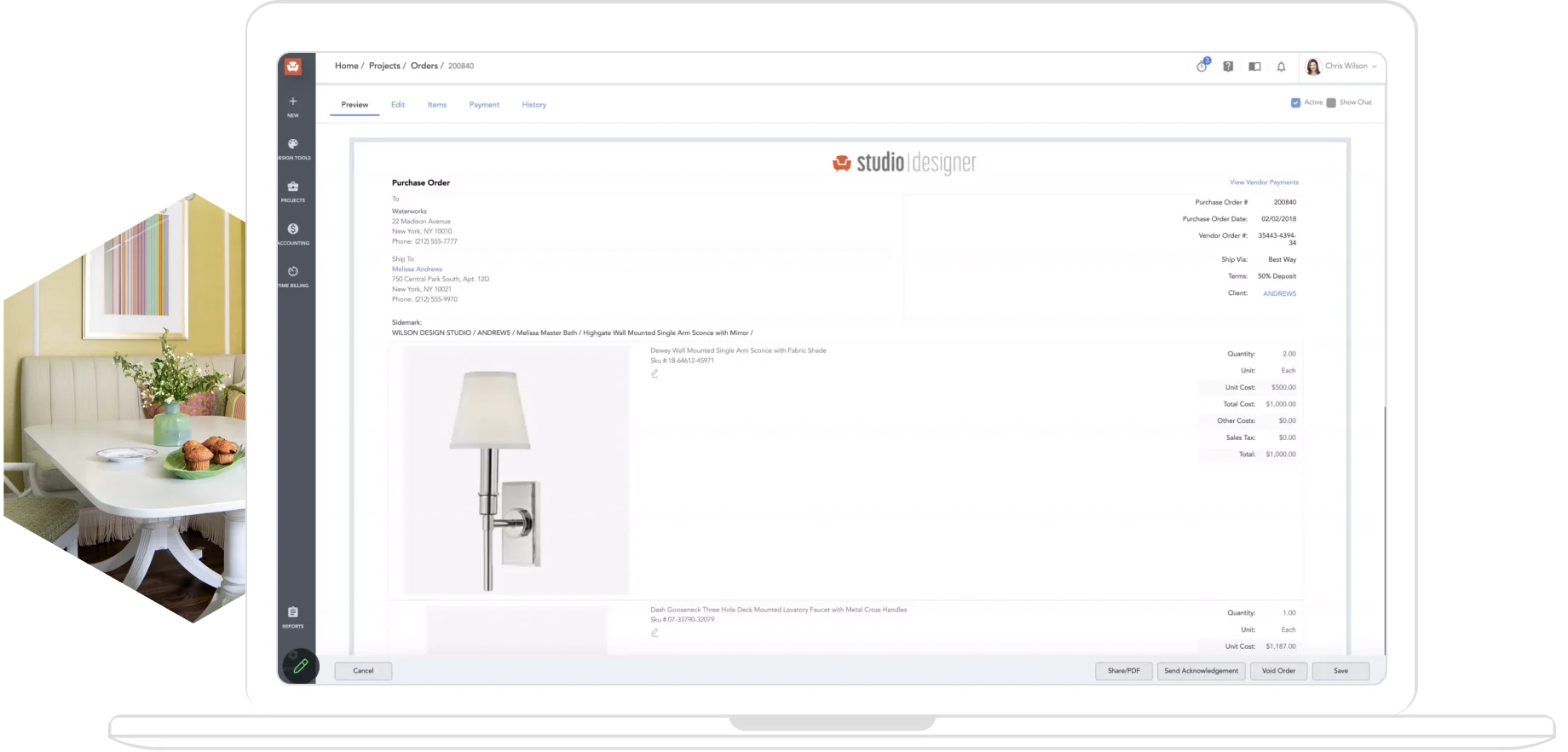
Task: Switch to the Edit tab
Action: click(x=398, y=105)
